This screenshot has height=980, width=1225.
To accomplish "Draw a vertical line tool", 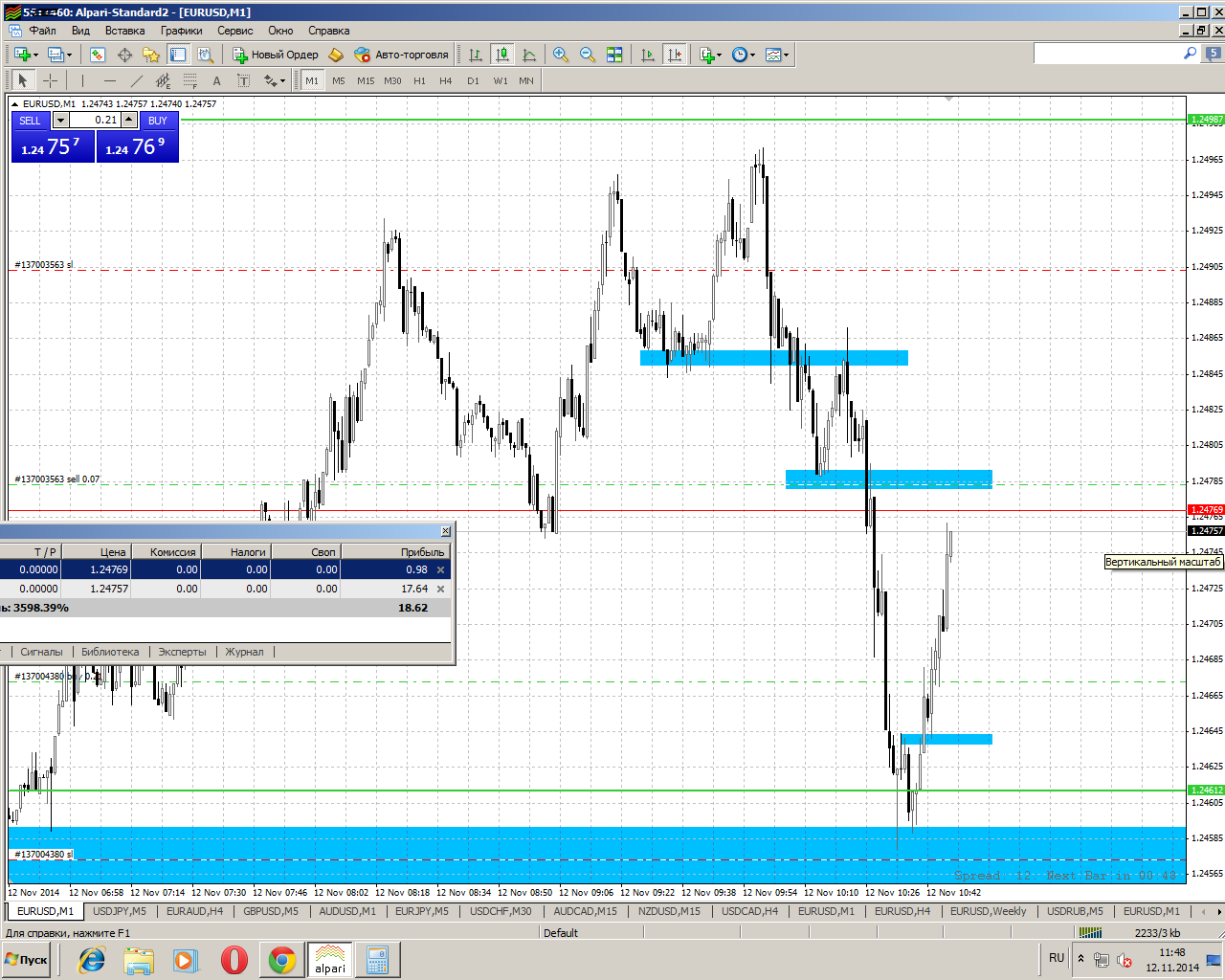I will click(82, 80).
